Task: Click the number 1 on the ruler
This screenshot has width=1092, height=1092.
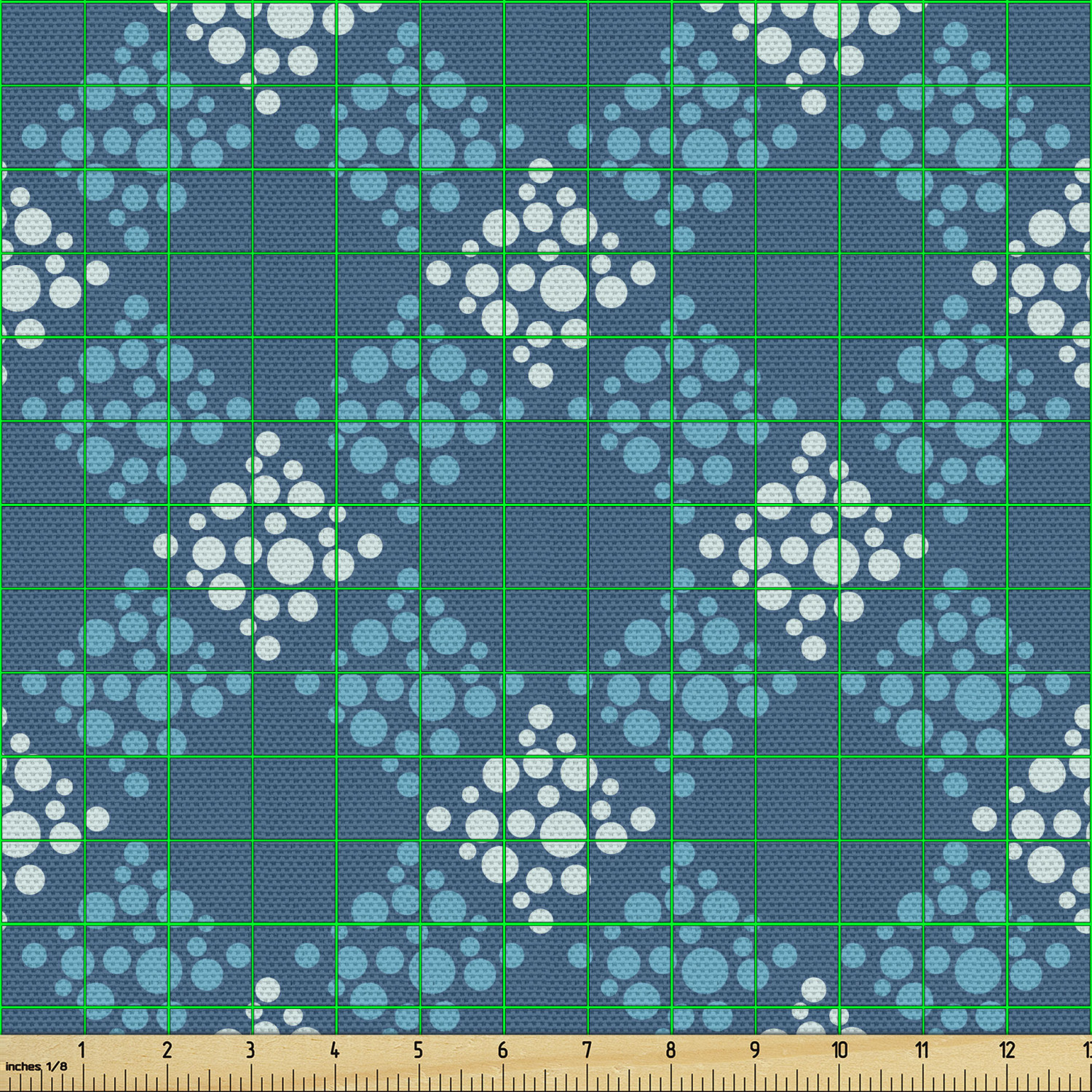Action: pyautogui.click(x=82, y=1050)
